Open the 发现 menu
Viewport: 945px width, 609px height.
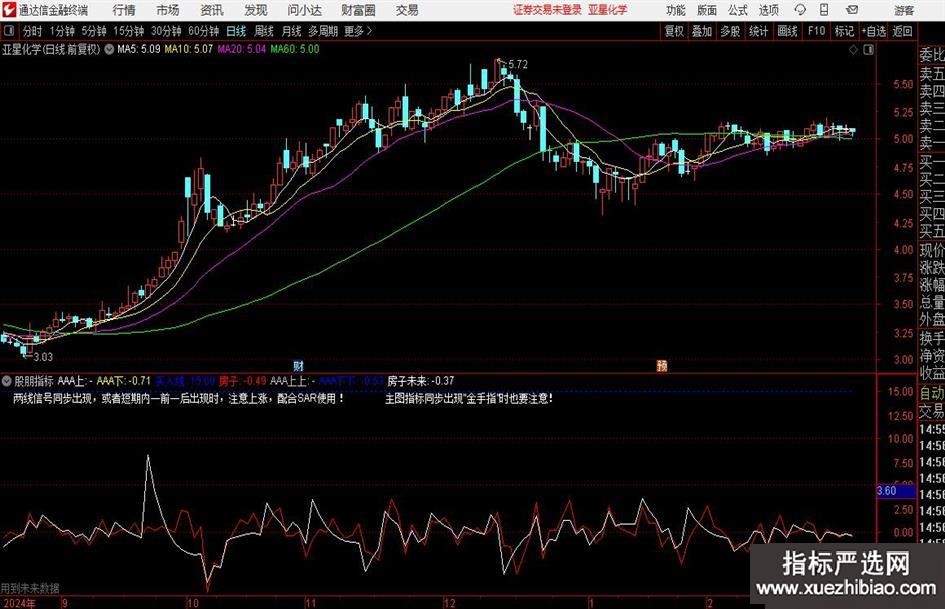[x=256, y=10]
